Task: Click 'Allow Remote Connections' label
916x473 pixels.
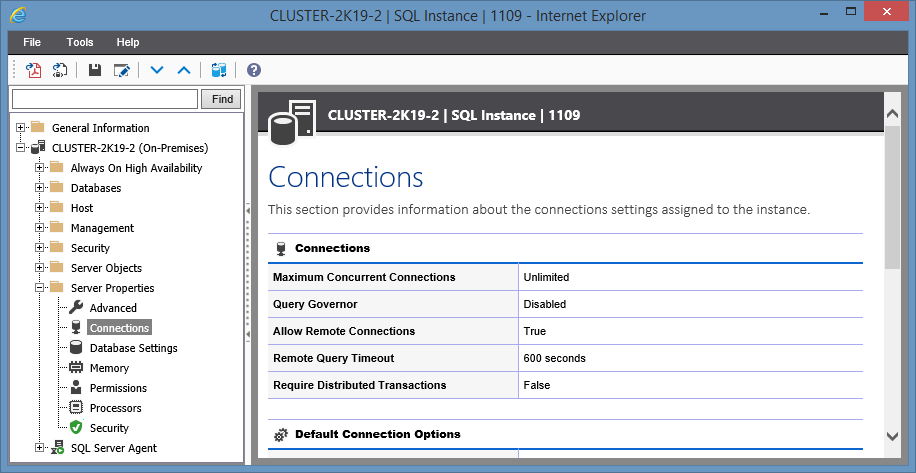Action: coord(344,331)
